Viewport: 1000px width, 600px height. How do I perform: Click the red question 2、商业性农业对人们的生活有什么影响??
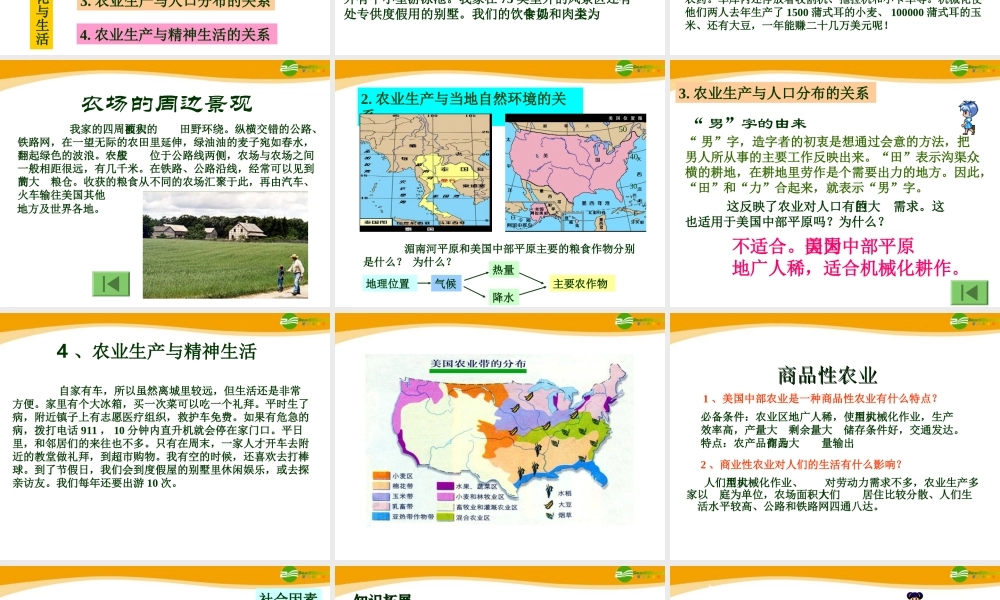pos(801,464)
